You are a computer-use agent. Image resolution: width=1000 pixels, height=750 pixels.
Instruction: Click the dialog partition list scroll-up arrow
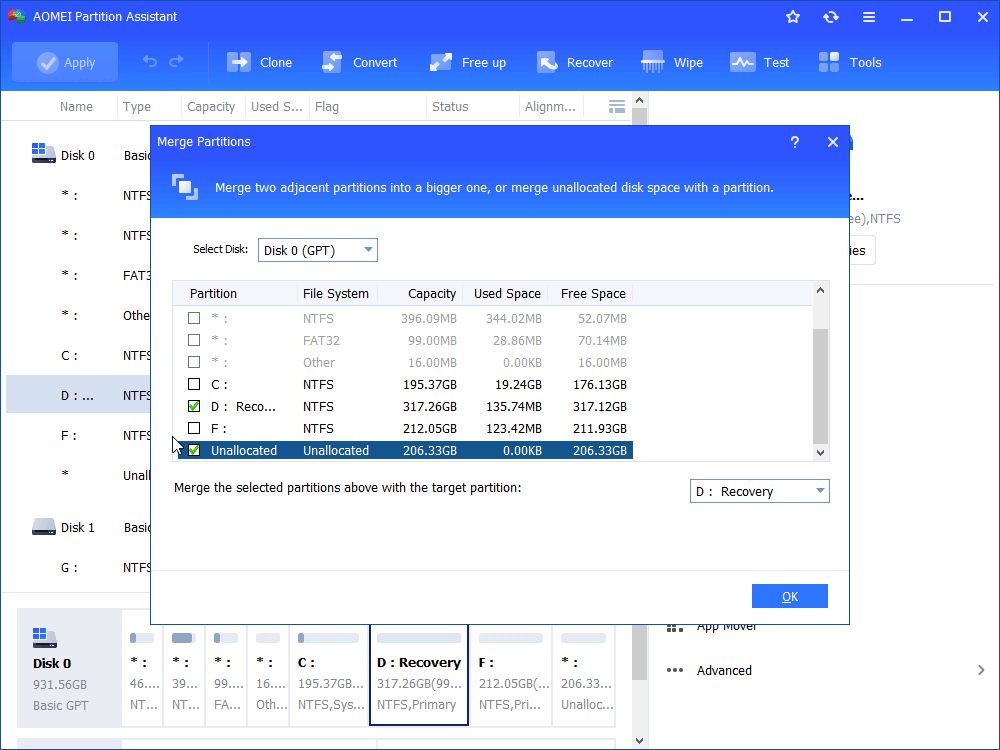(x=821, y=290)
